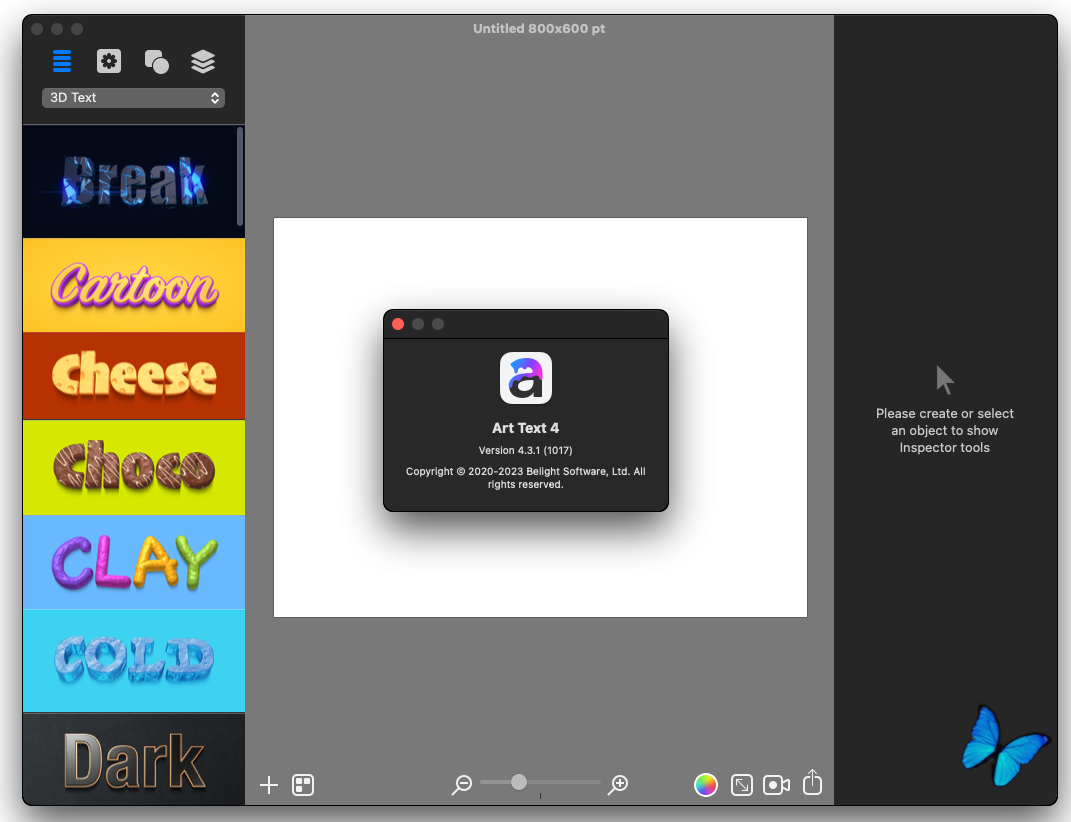Click the plus add object button

269,785
